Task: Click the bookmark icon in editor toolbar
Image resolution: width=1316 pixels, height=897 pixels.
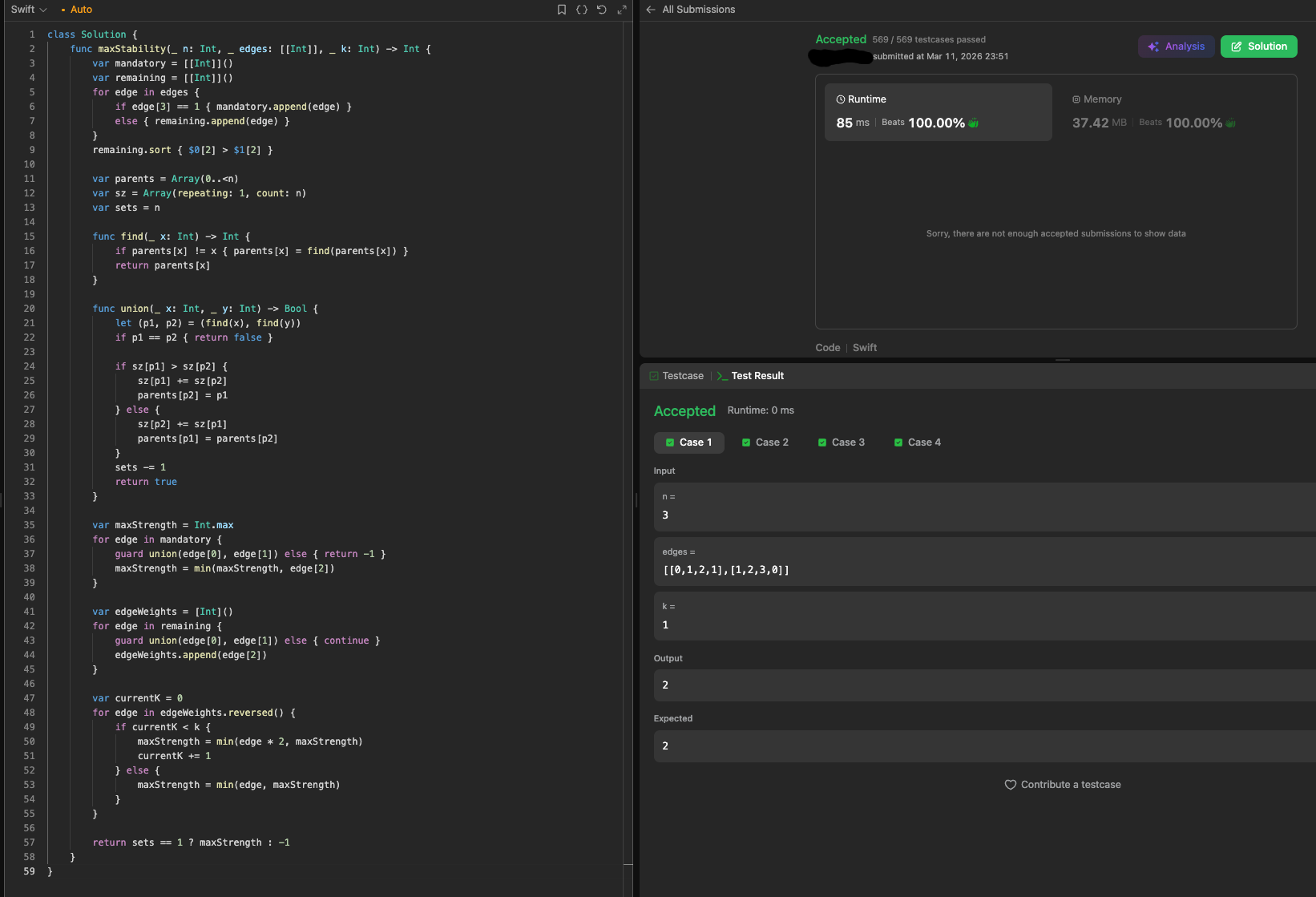Action: pos(562,10)
